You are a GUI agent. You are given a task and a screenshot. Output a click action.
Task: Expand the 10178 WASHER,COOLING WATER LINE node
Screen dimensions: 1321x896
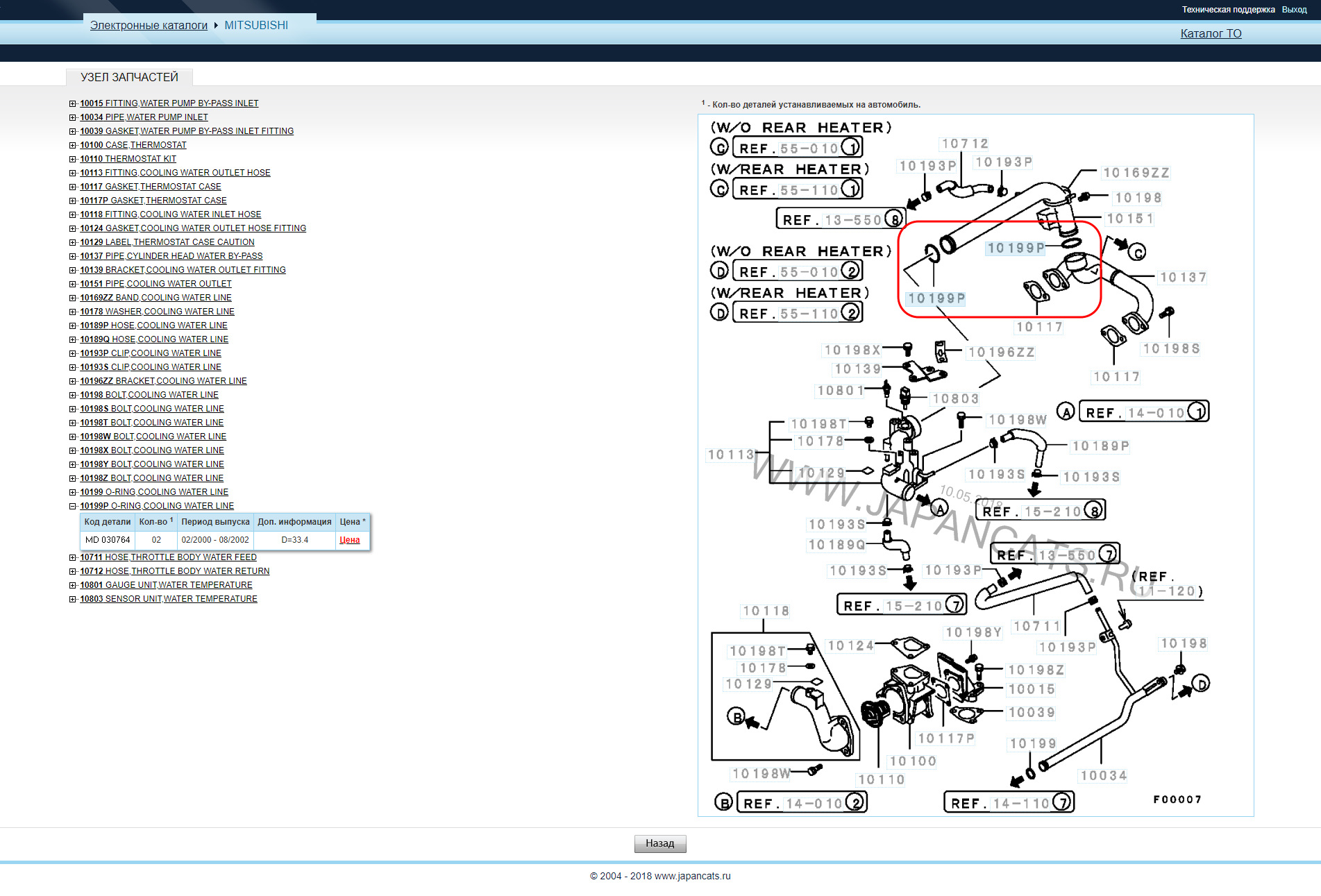(x=73, y=312)
